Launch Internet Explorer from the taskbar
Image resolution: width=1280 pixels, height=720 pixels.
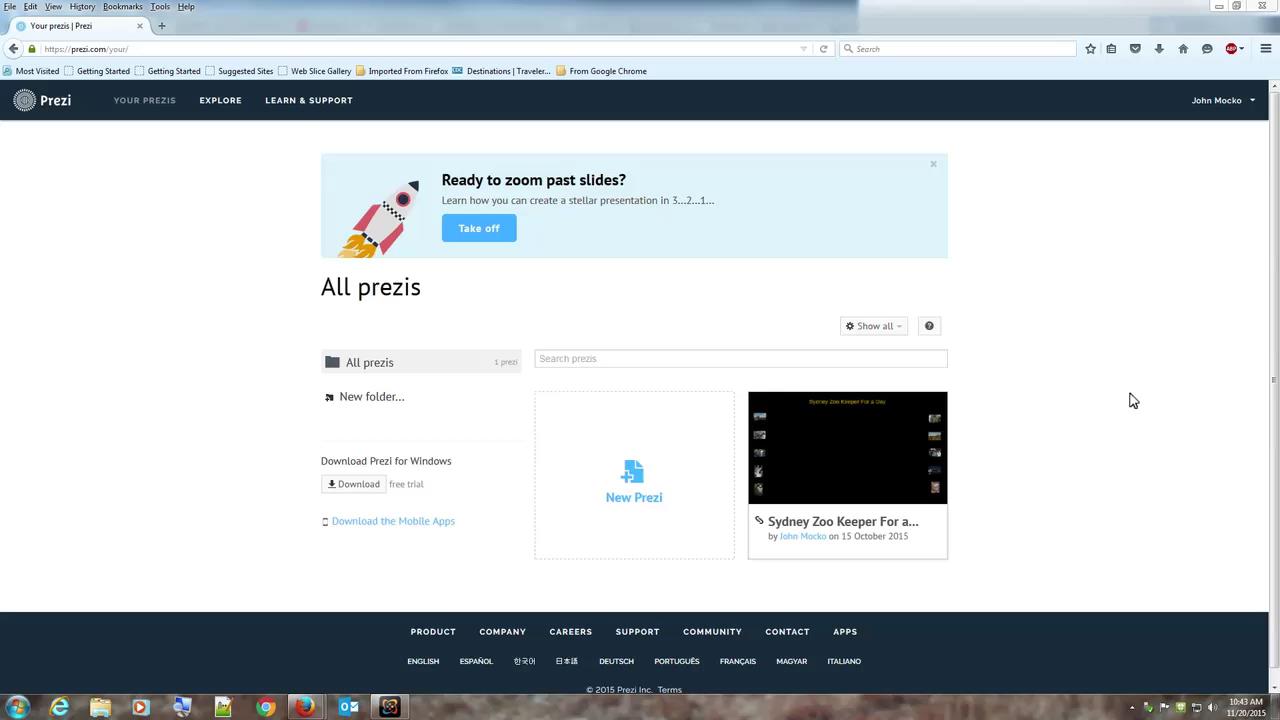(x=60, y=707)
